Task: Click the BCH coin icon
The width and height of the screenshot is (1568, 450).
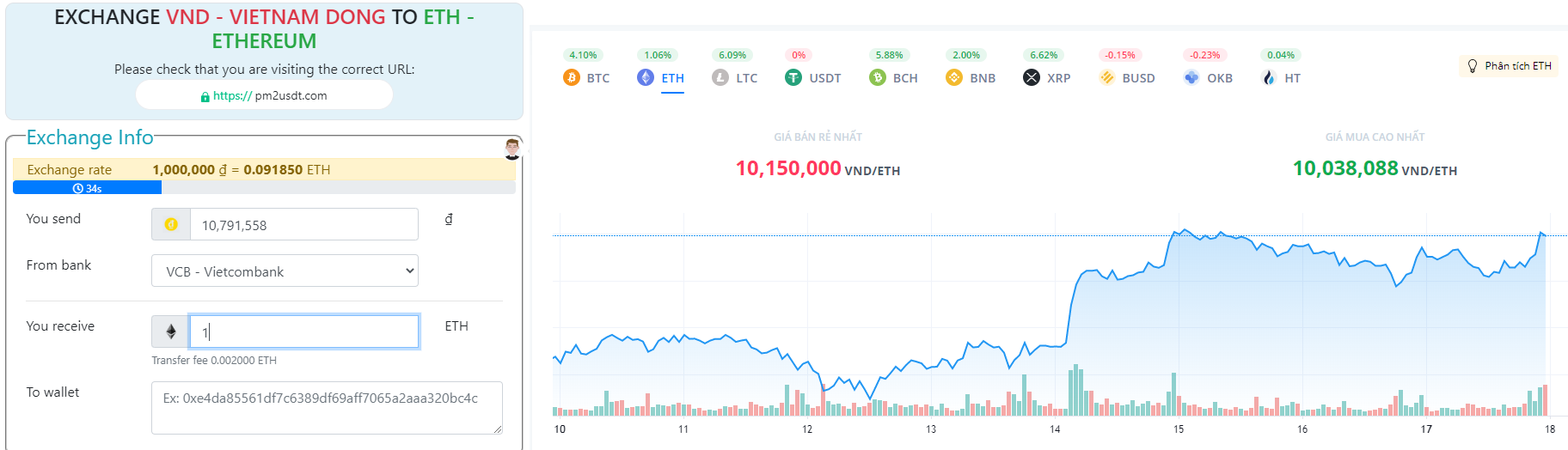Action: tap(878, 78)
